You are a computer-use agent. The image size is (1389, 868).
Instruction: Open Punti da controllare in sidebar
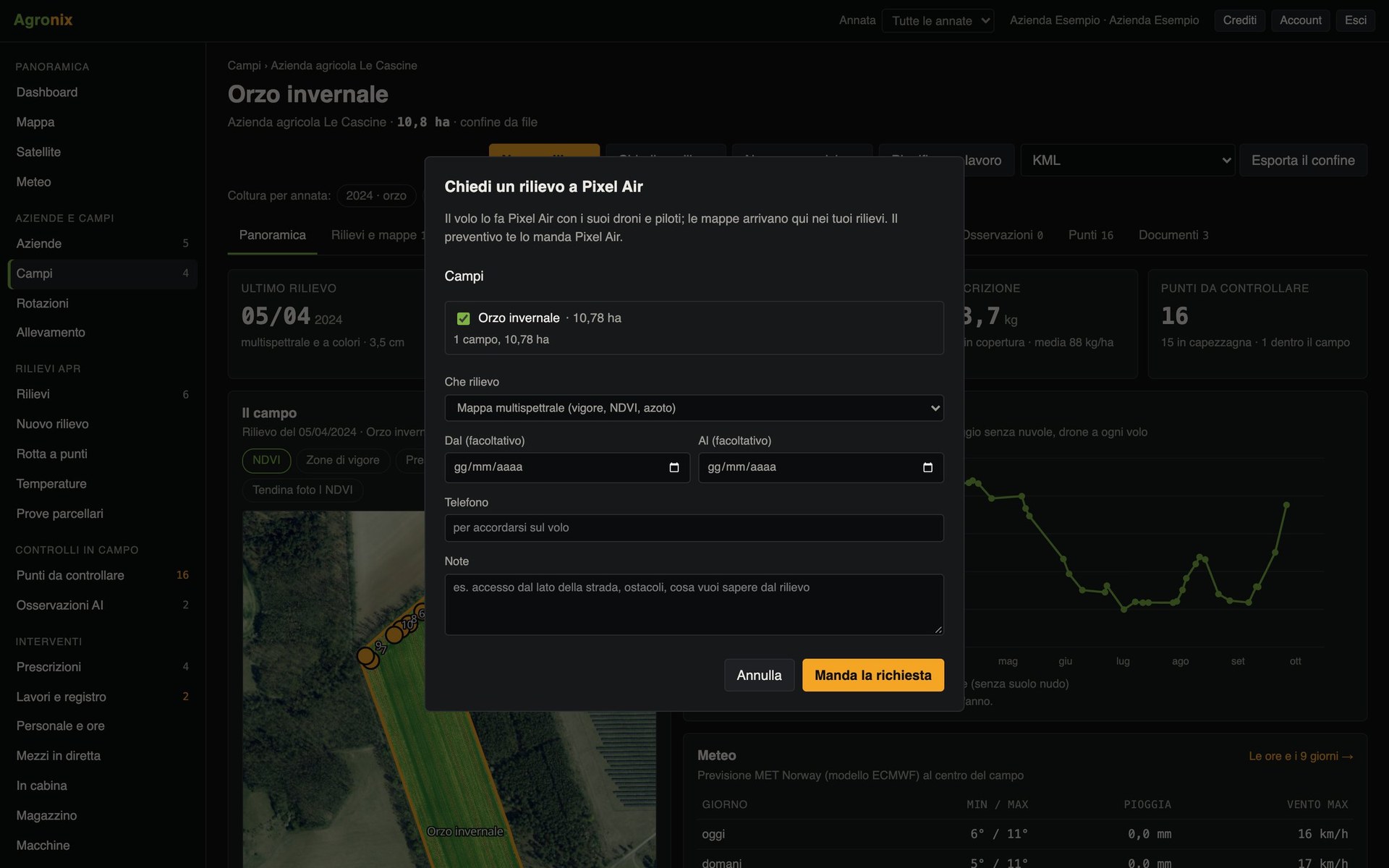(x=102, y=575)
